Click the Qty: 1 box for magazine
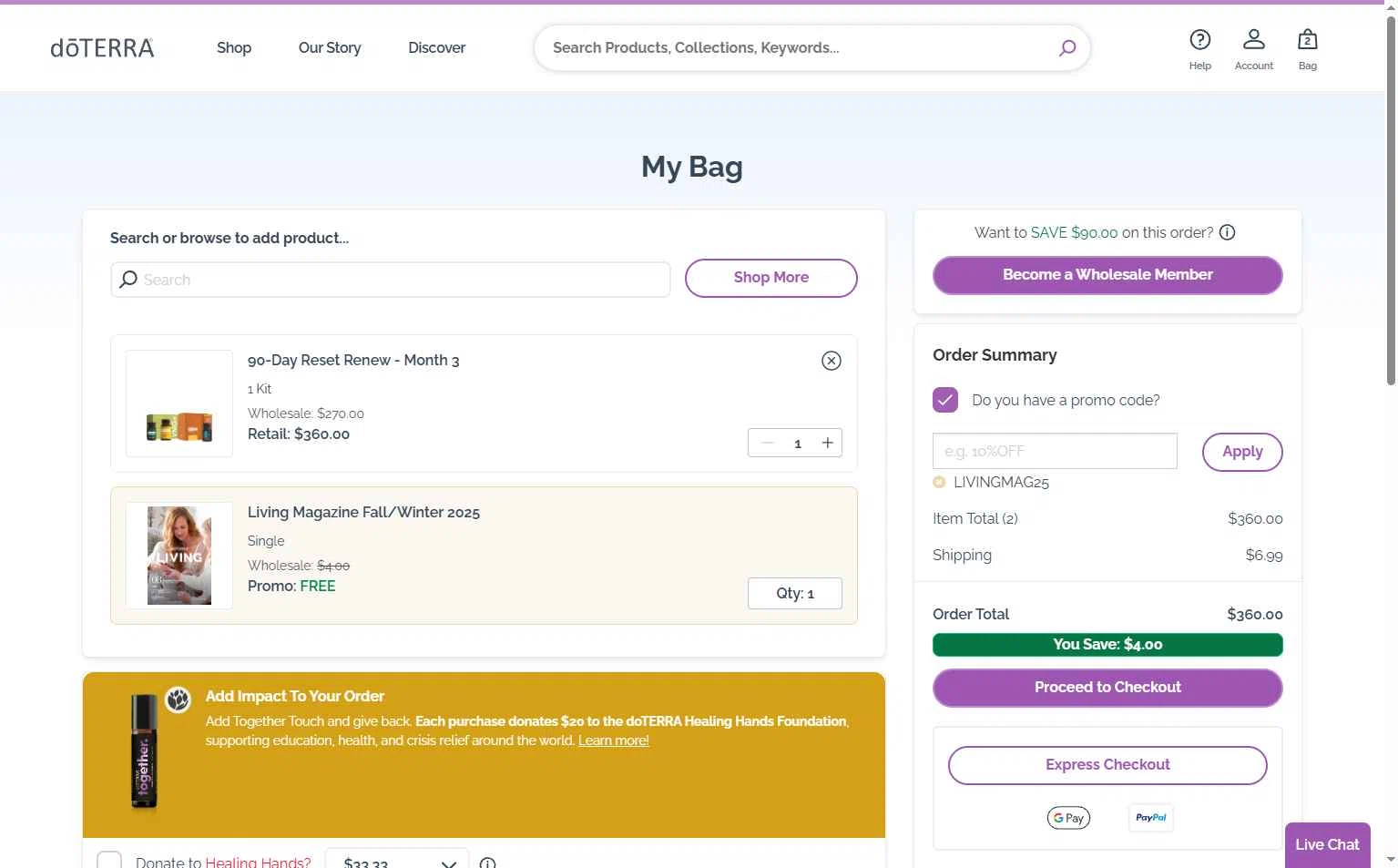 (x=794, y=593)
